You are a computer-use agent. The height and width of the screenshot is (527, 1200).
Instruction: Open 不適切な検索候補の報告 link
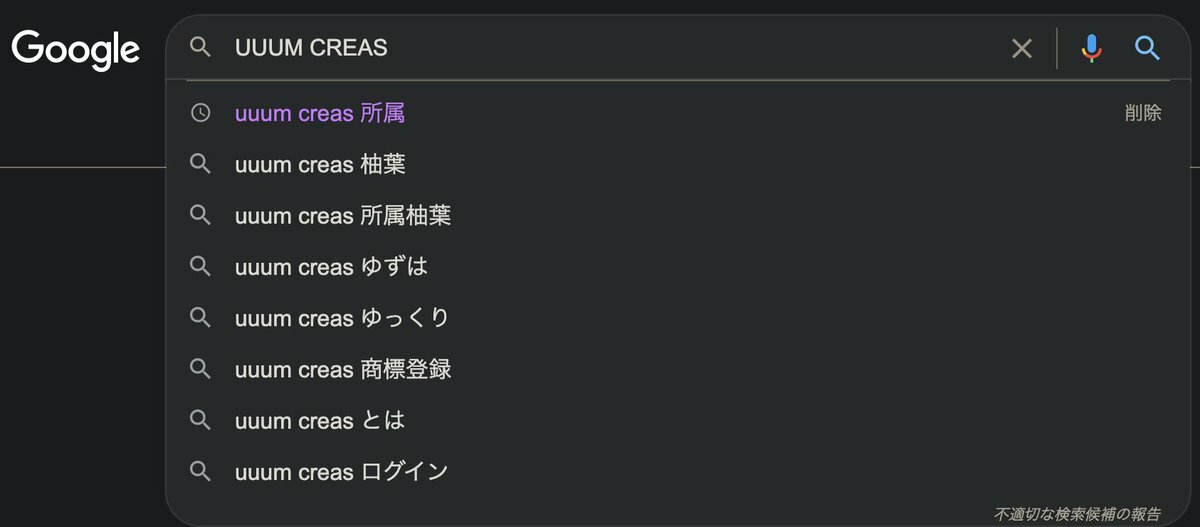[x=1077, y=514]
